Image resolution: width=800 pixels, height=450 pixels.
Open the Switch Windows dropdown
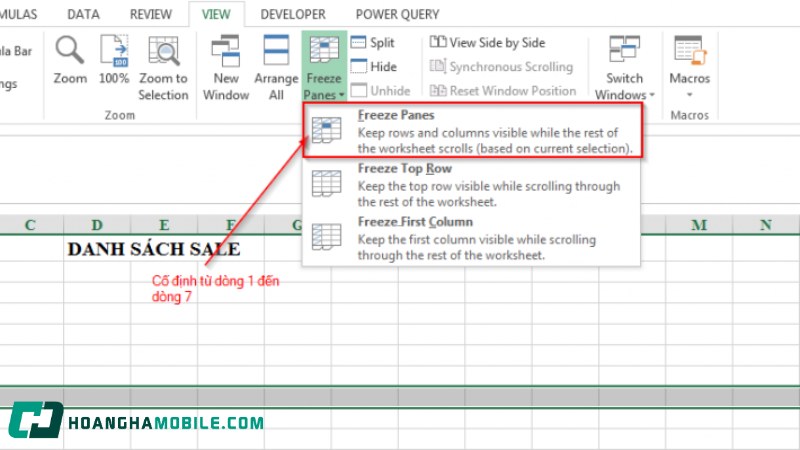[624, 67]
